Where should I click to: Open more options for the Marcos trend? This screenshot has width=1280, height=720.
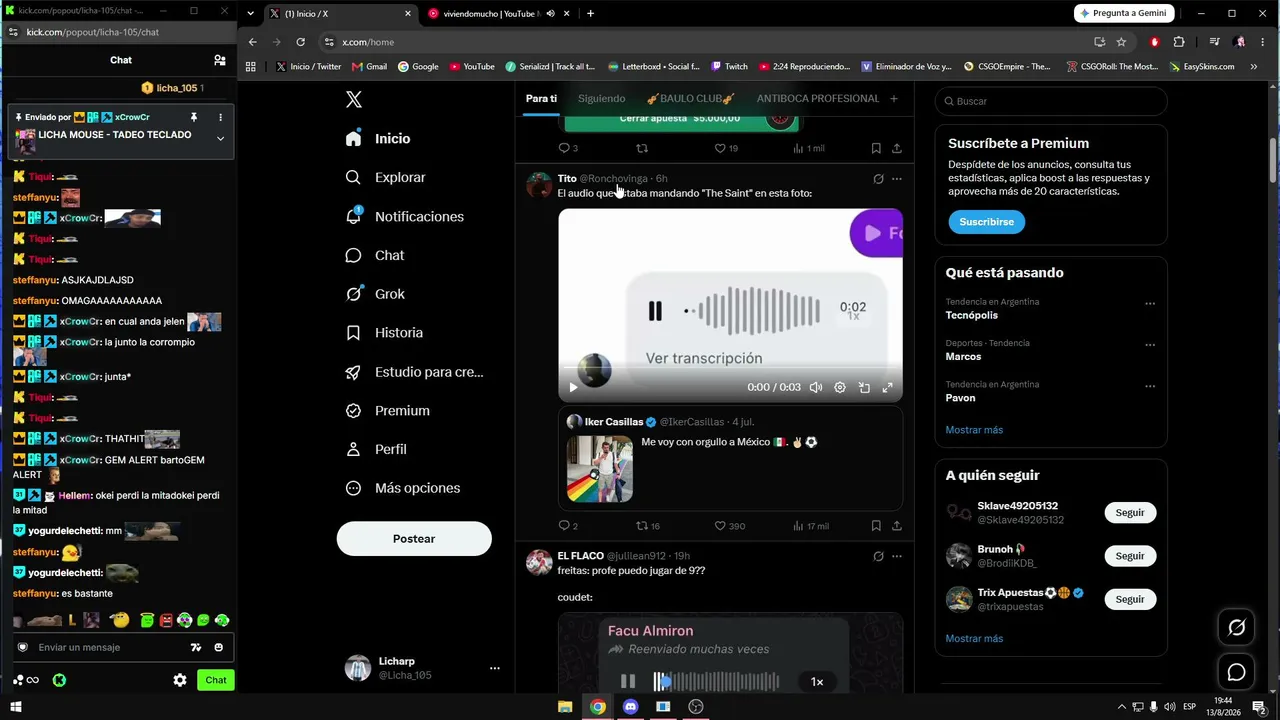[x=1150, y=345]
